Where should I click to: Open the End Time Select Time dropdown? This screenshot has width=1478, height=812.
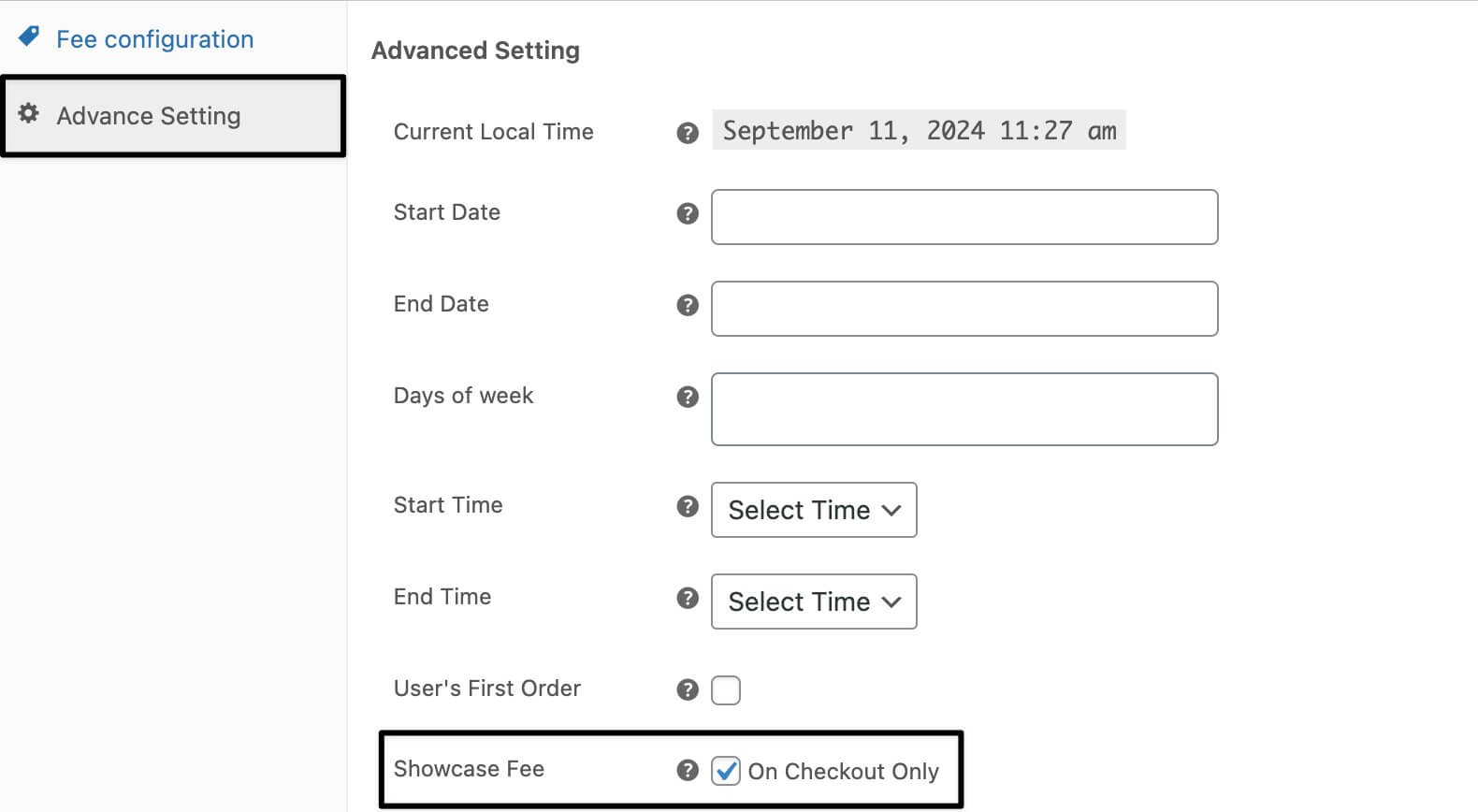point(813,602)
